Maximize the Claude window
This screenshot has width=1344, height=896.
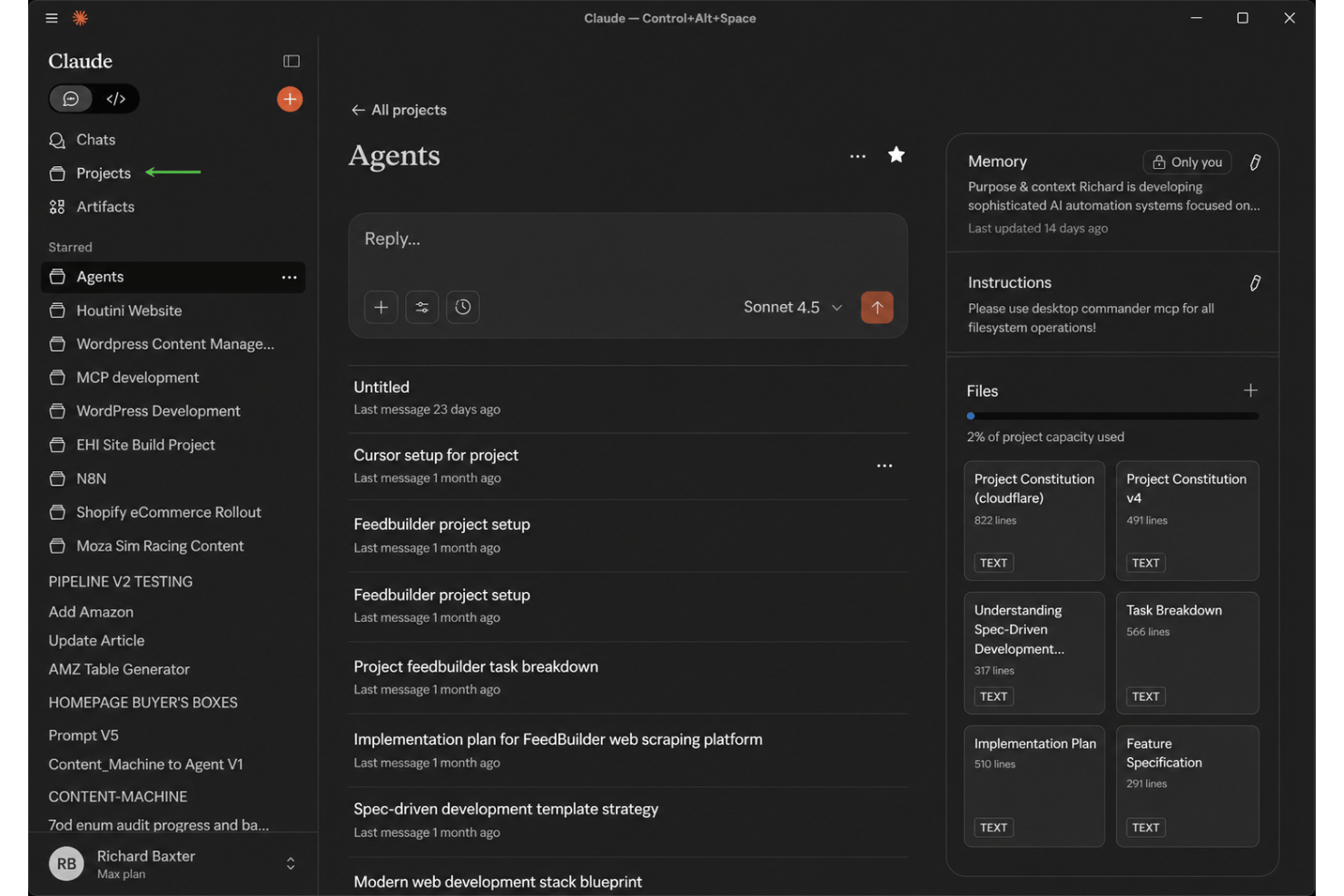tap(1242, 18)
